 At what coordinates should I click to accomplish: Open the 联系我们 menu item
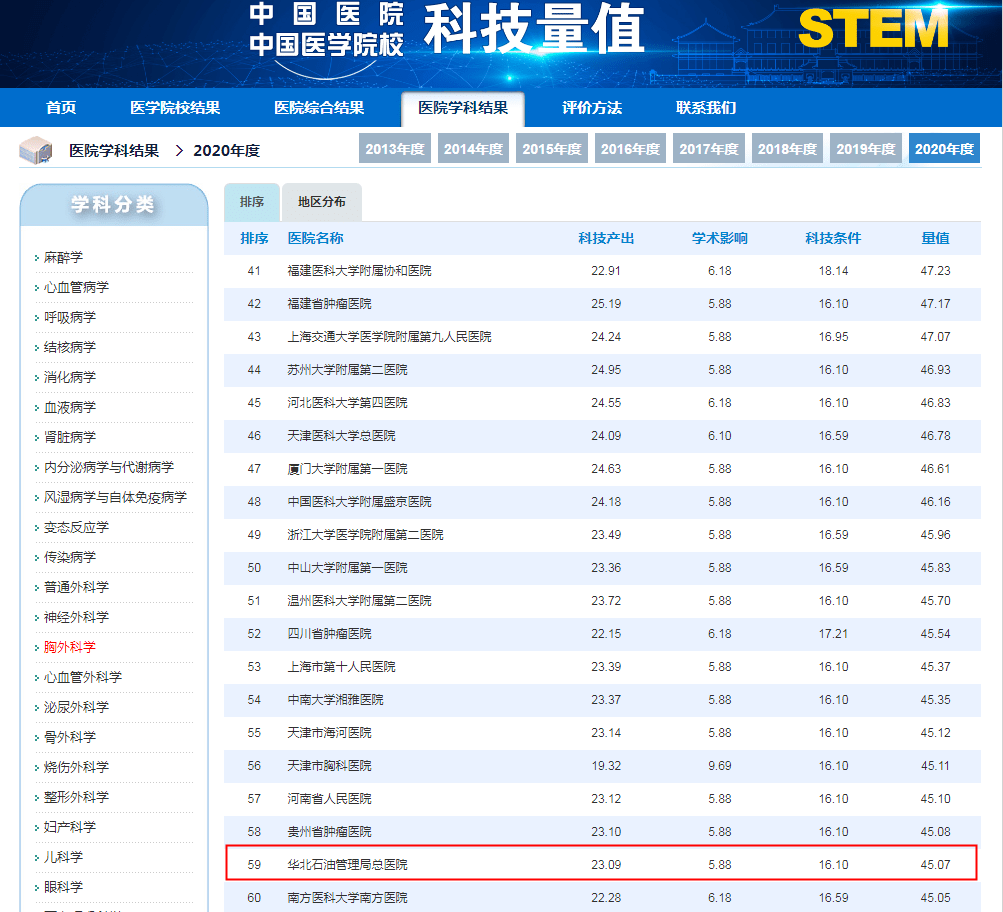point(706,108)
